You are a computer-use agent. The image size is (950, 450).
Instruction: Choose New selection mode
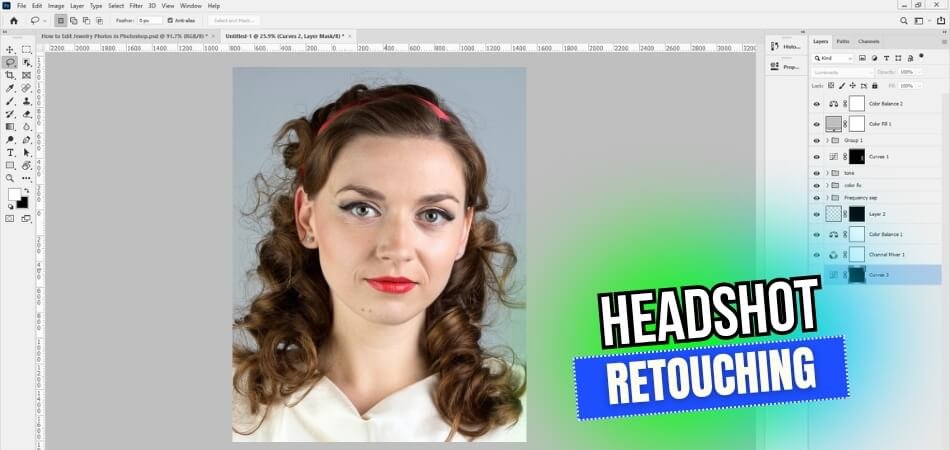[x=61, y=21]
